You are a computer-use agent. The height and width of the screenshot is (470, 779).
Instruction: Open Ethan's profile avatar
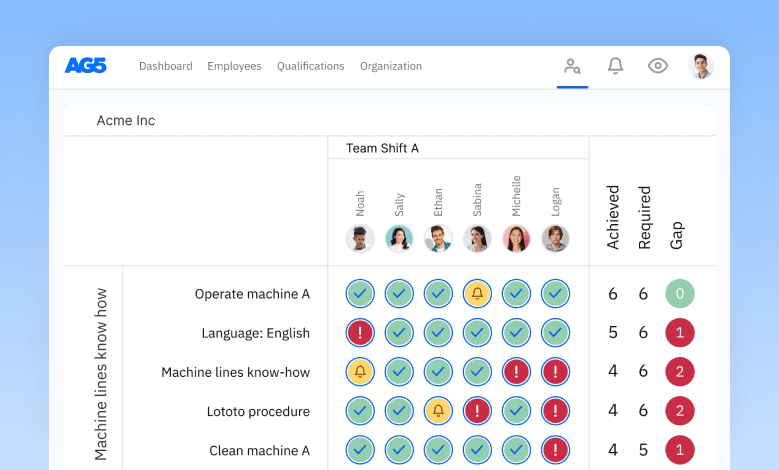(x=438, y=238)
